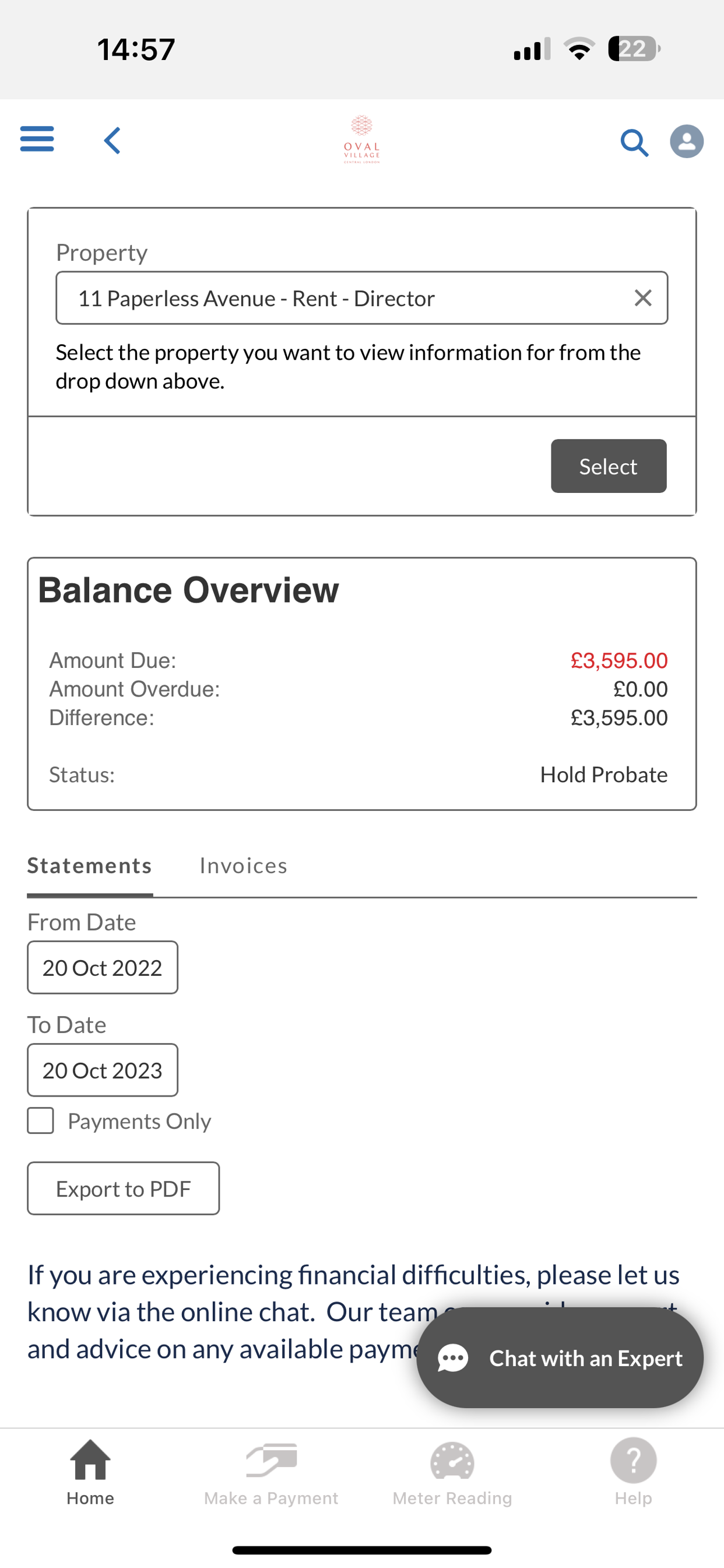Screen dimensions: 724x1568
Task: Open the search magnifier icon
Action: (634, 142)
